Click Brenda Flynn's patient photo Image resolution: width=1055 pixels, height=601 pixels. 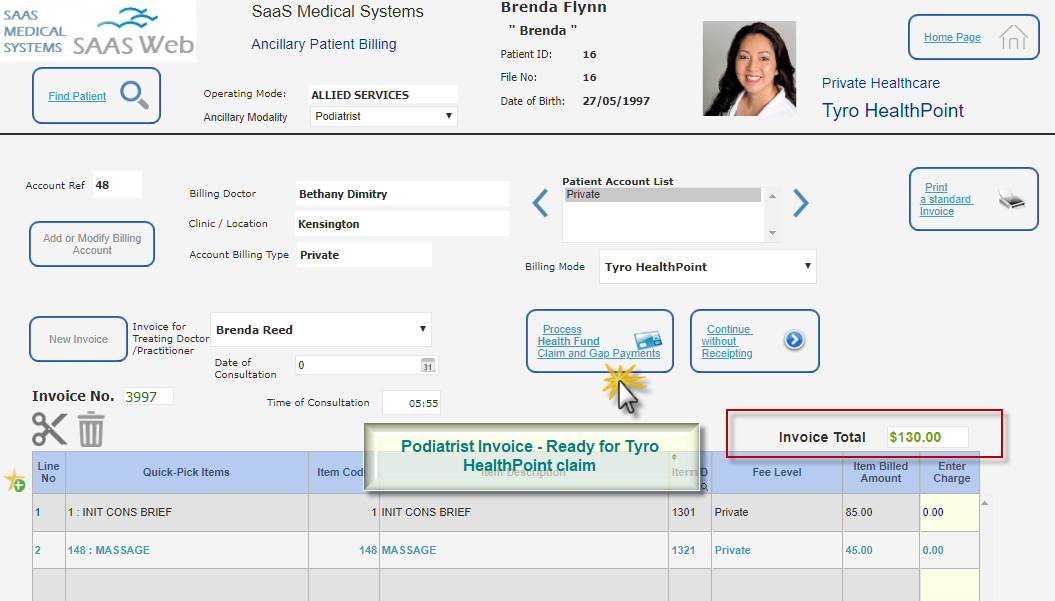(x=750, y=69)
